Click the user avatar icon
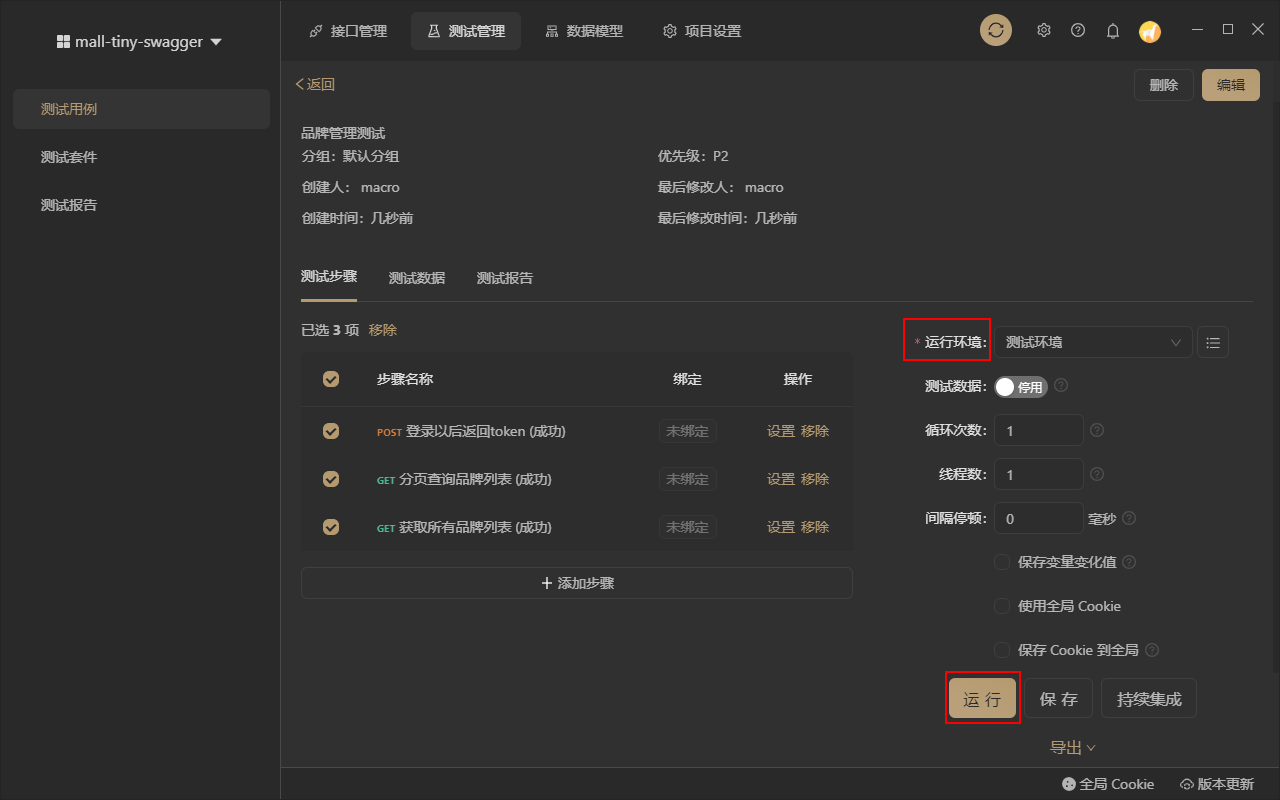 (x=1149, y=31)
